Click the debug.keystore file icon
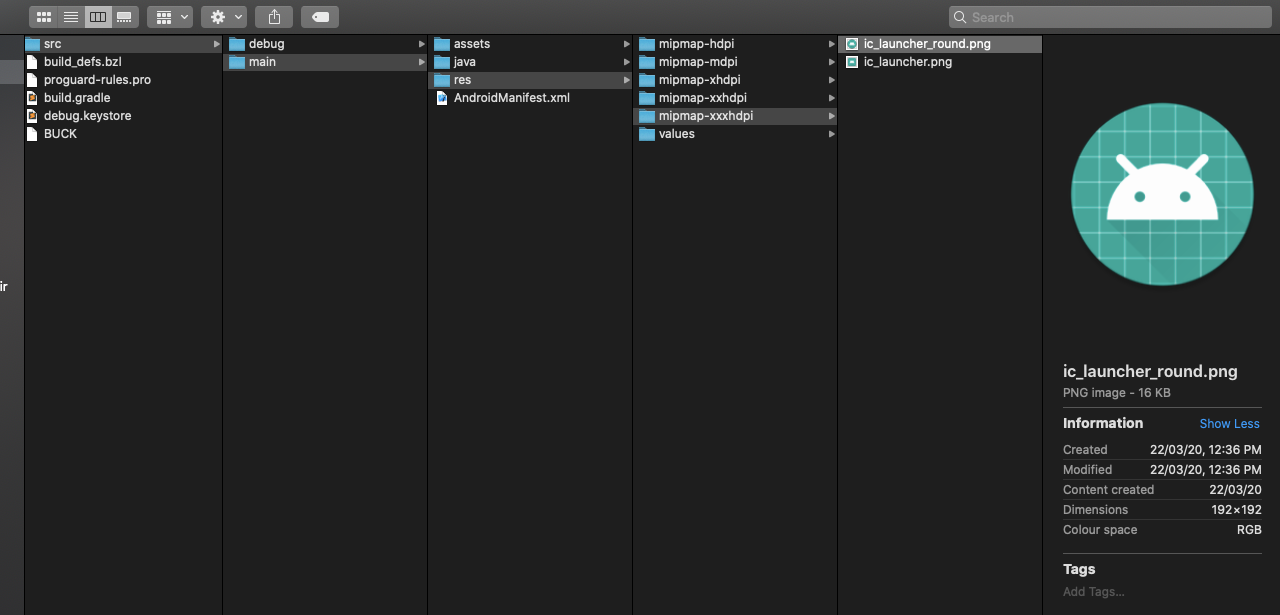Image resolution: width=1280 pixels, height=615 pixels. [32, 116]
